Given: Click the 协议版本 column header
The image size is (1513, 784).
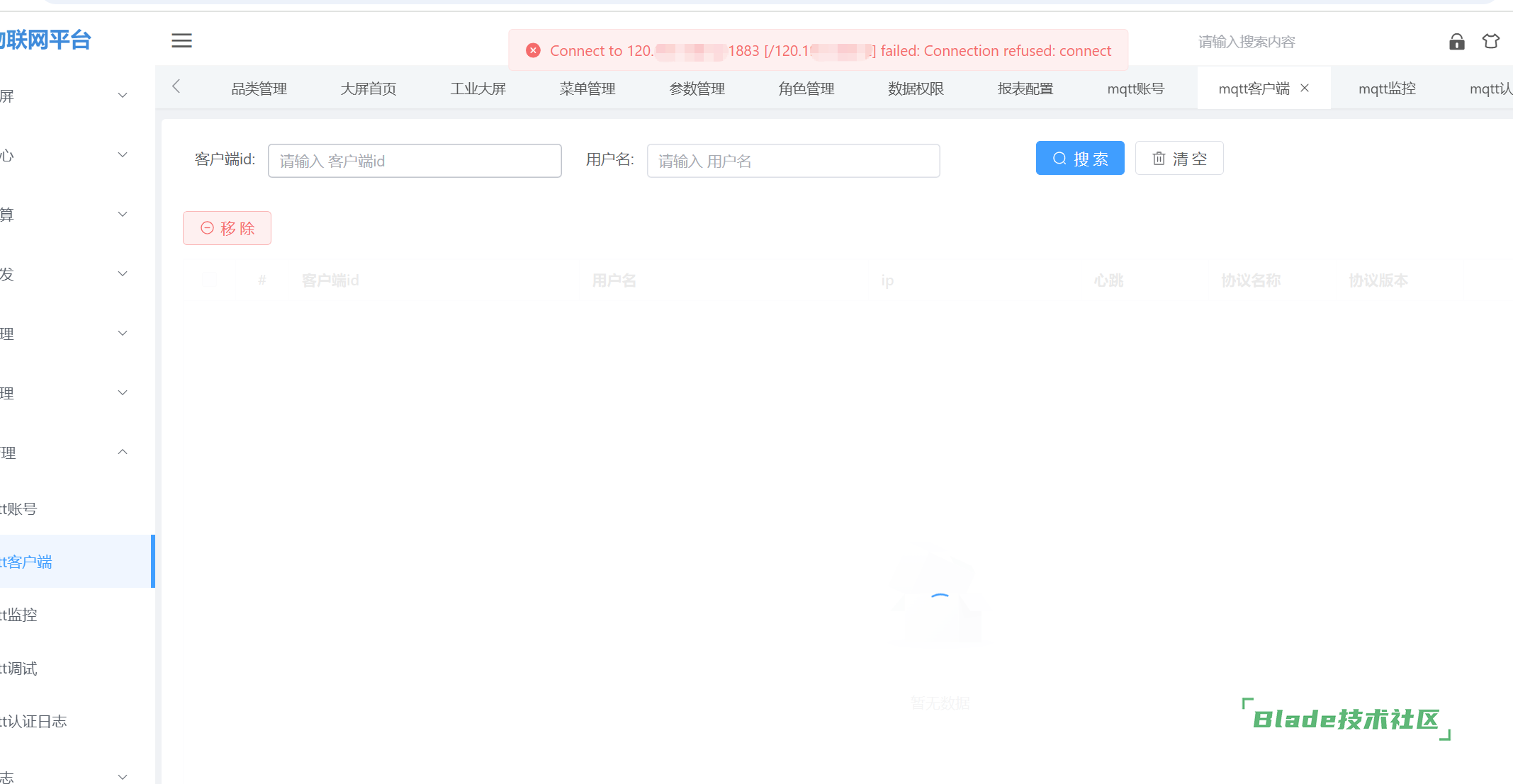Looking at the screenshot, I should 1378,280.
